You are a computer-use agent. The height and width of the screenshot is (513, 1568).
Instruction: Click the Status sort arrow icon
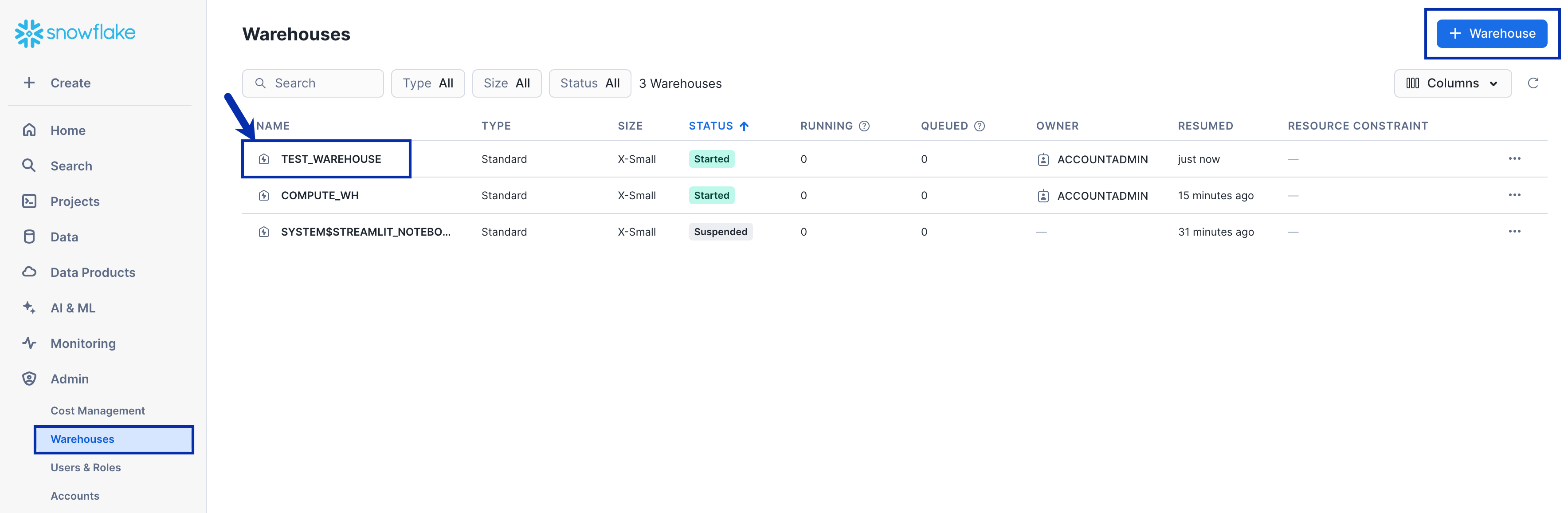click(x=744, y=126)
